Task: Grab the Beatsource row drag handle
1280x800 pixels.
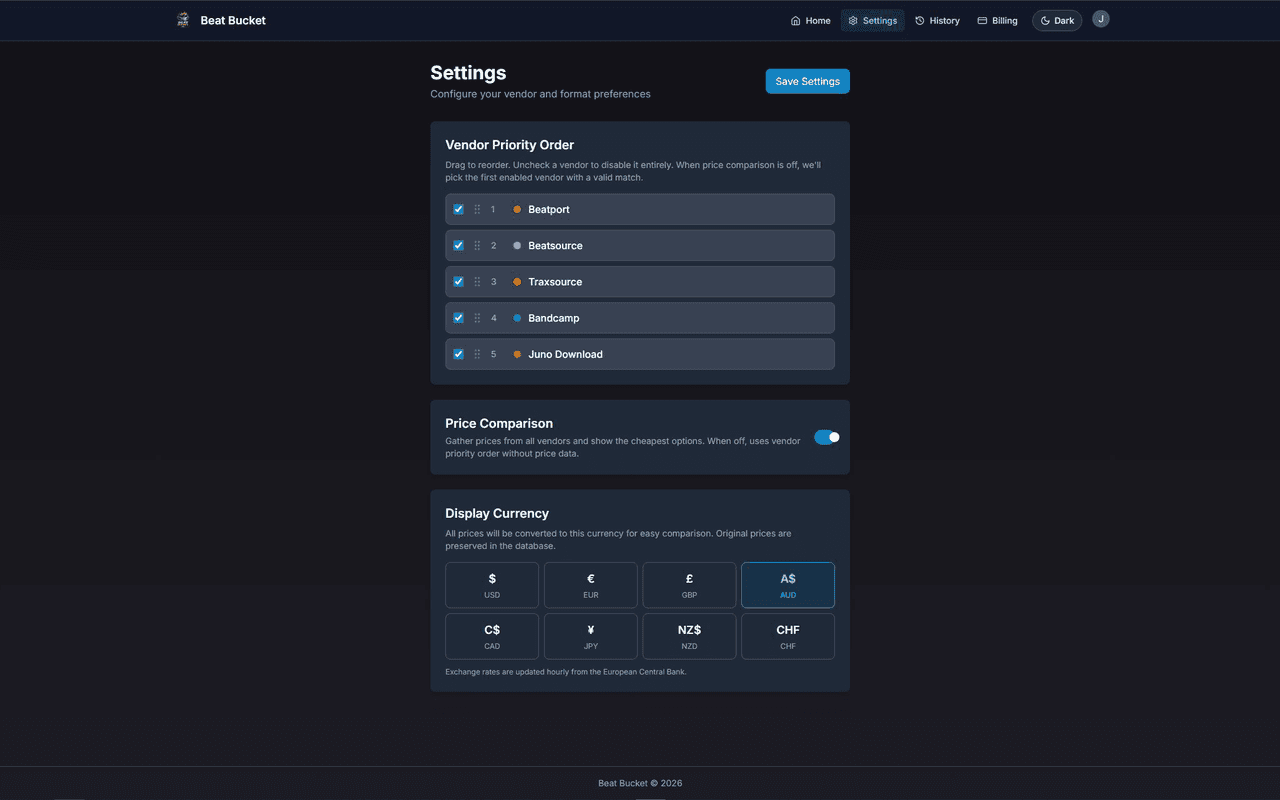Action: tap(477, 245)
